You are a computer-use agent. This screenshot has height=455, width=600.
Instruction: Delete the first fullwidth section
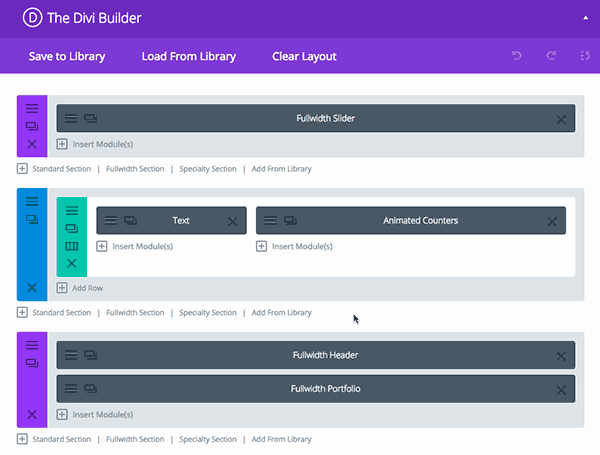(x=32, y=144)
